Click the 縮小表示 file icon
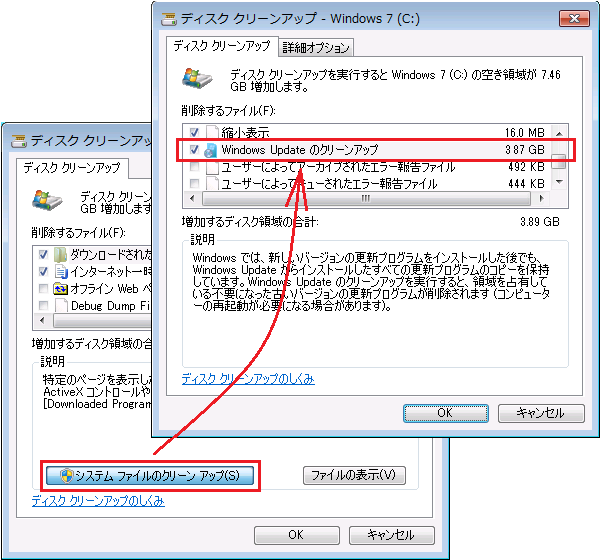Screen dimensions: 600x560 pos(212,132)
